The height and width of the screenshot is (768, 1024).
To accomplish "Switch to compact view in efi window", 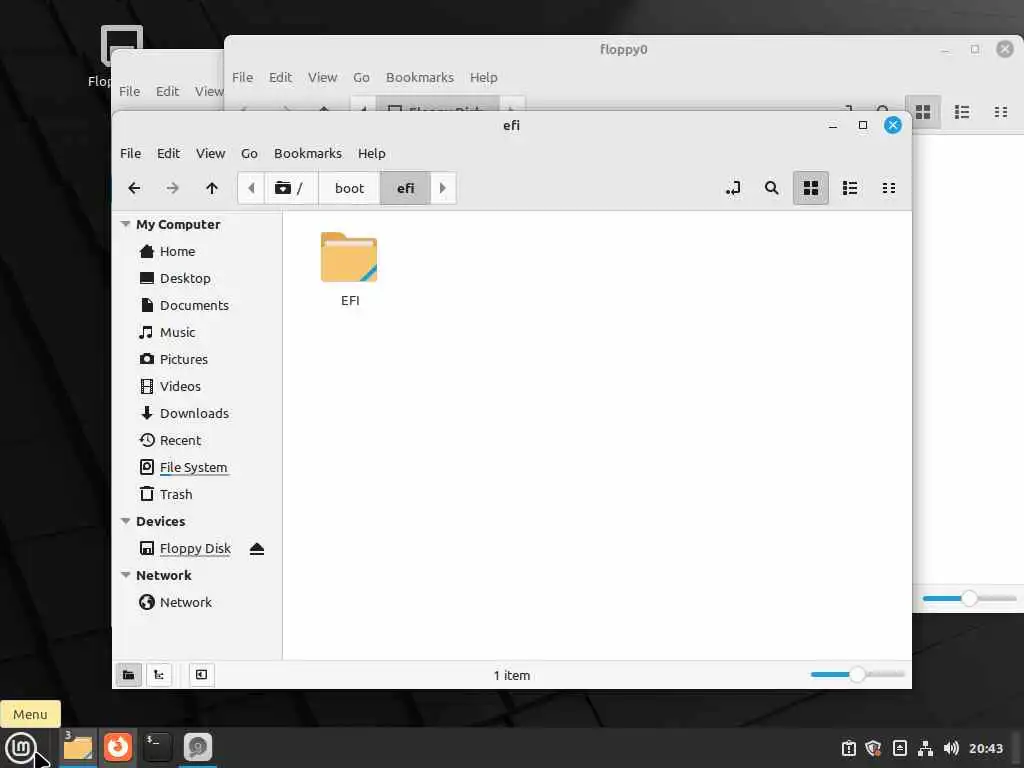I will (889, 188).
